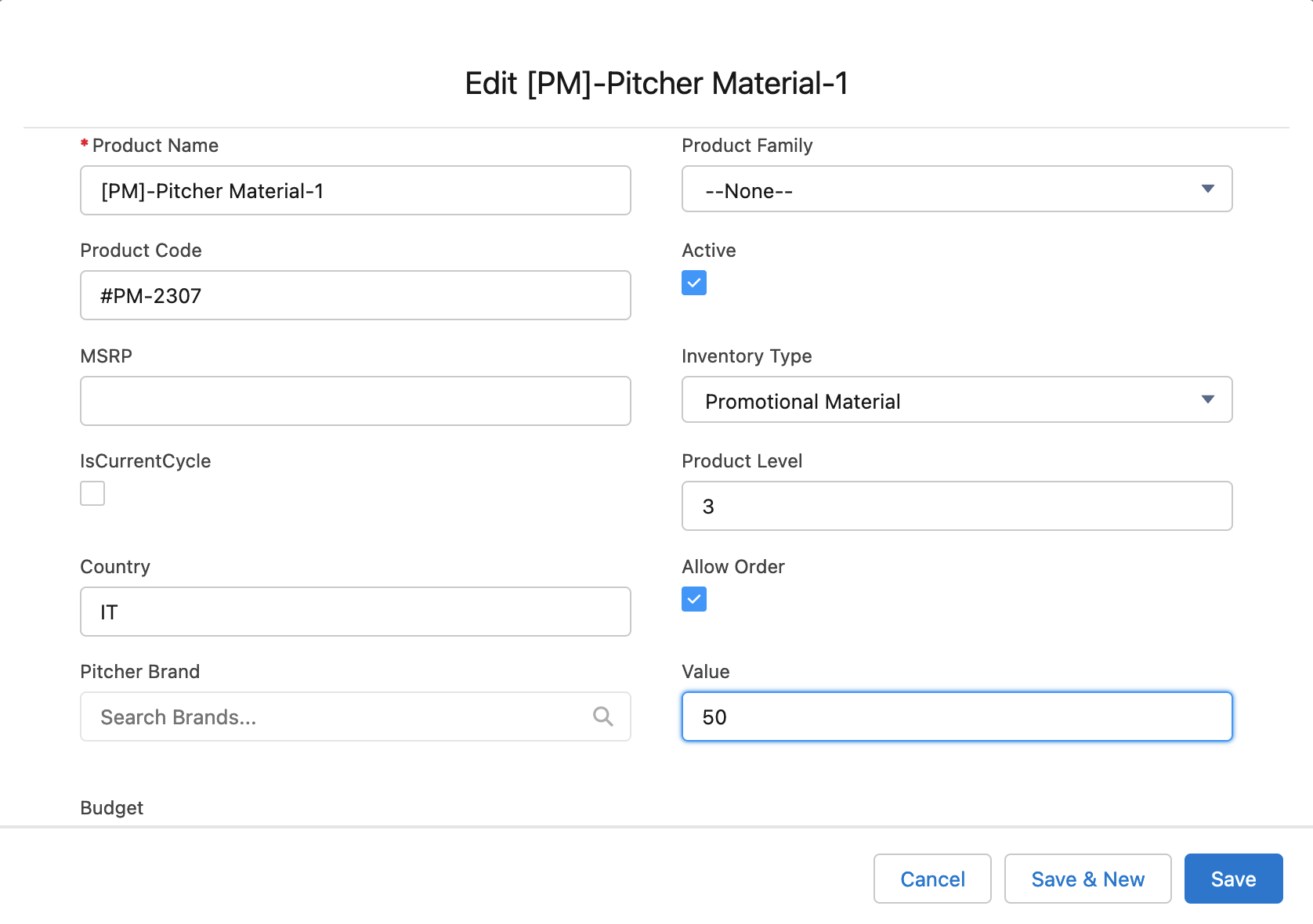The image size is (1313, 924).
Task: Click the Save & New button
Action: 1087,879
